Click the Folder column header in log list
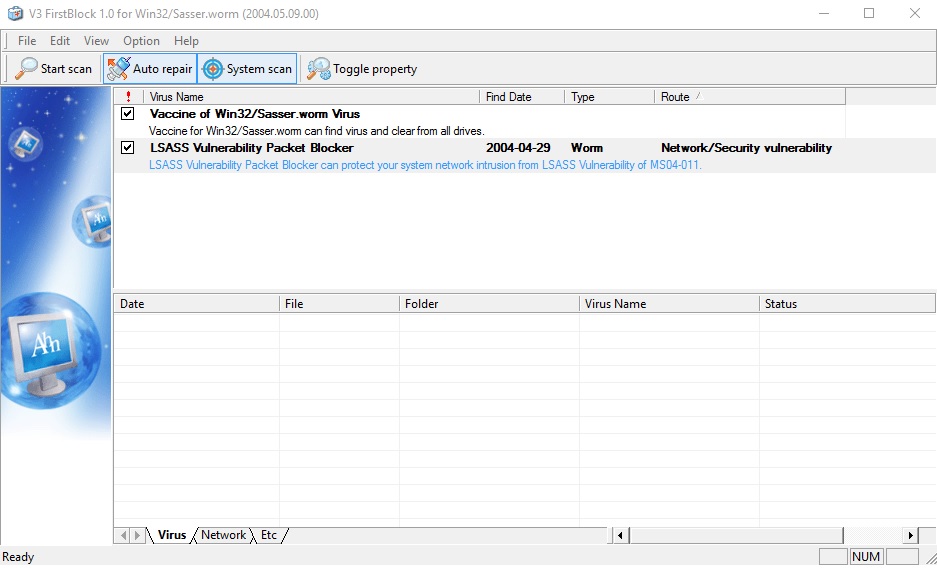This screenshot has height=568, width=937. pos(489,304)
